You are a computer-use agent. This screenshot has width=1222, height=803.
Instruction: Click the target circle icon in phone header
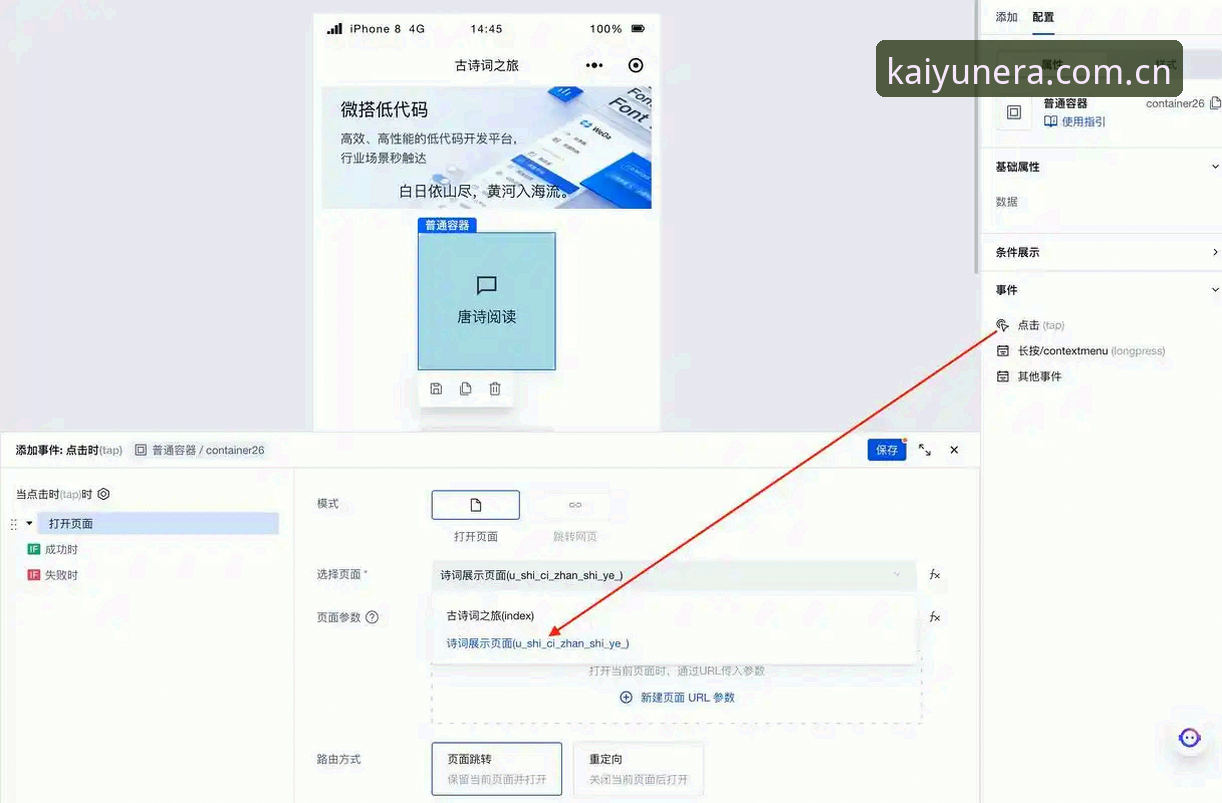[636, 65]
